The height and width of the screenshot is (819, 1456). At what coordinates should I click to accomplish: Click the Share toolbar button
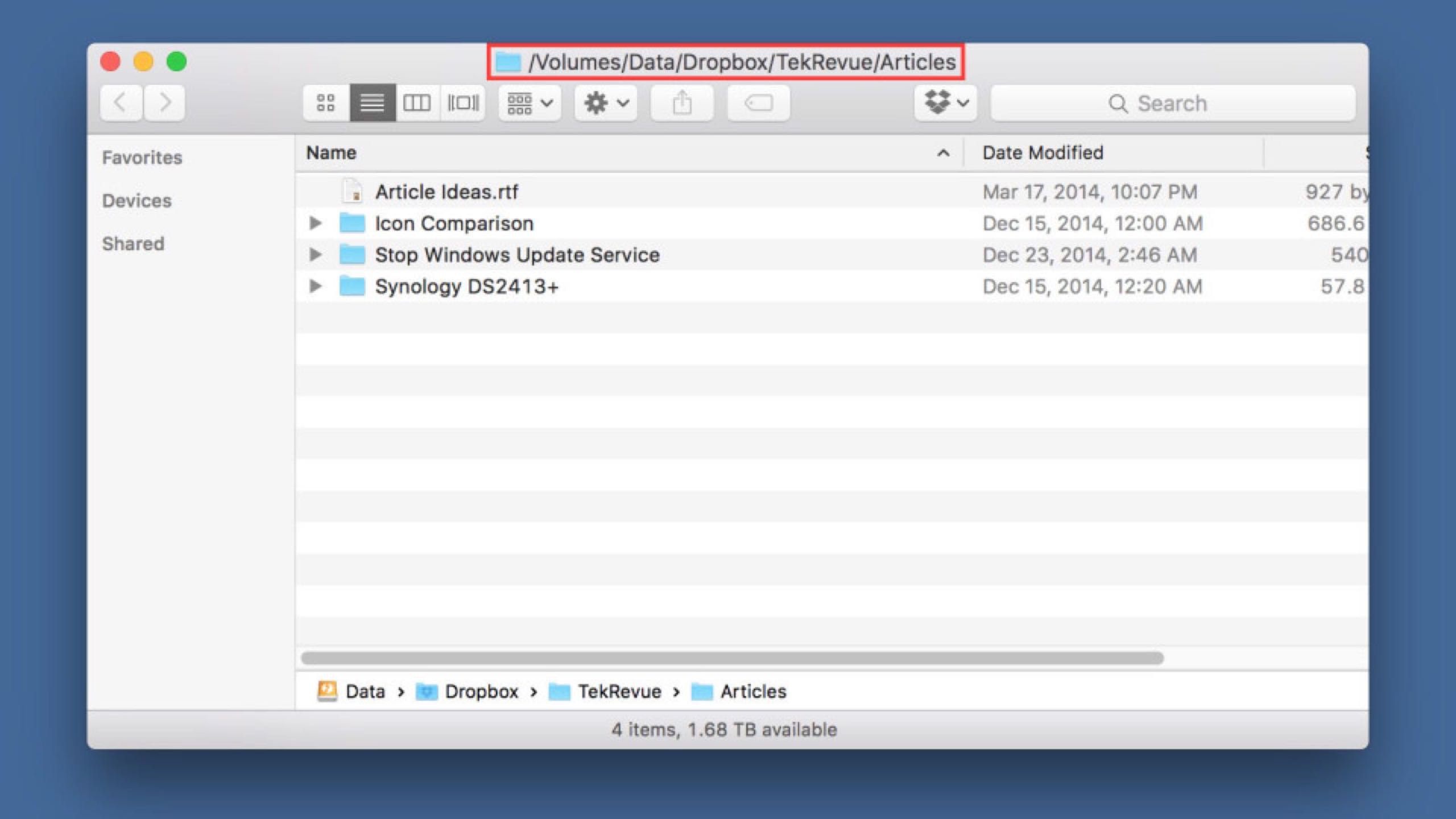(x=681, y=103)
